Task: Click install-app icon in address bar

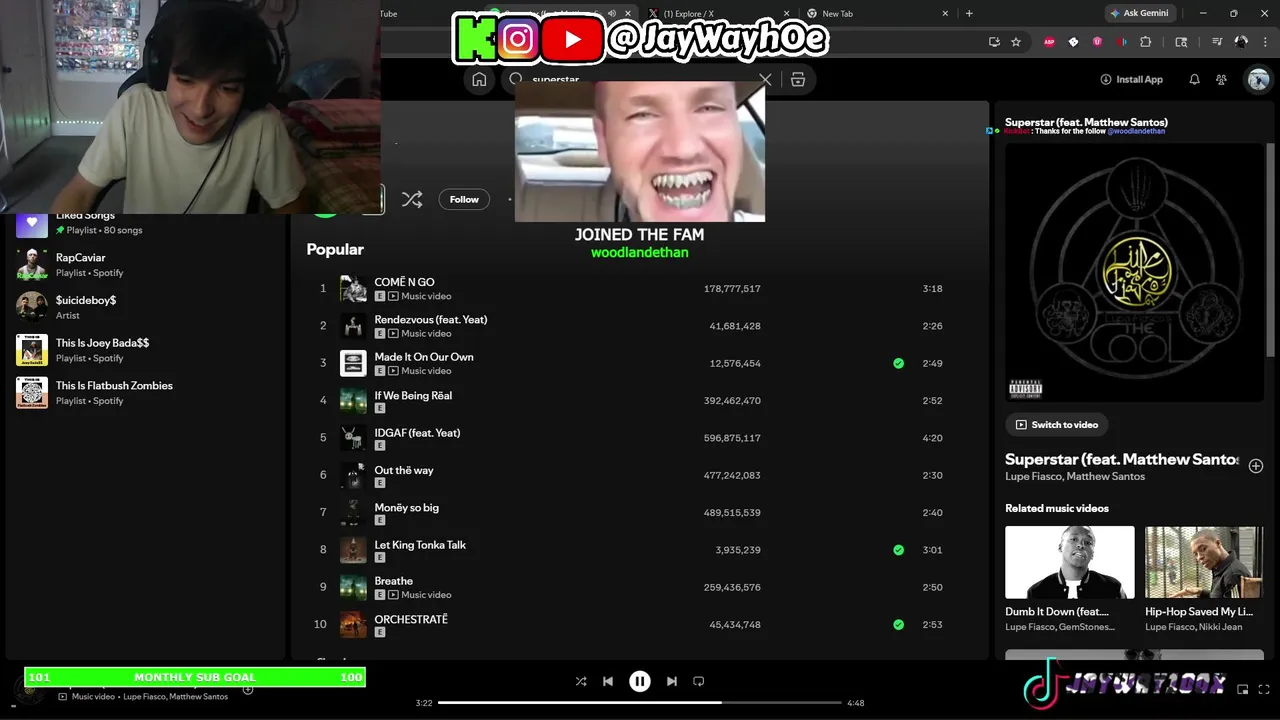Action: pyautogui.click(x=994, y=42)
